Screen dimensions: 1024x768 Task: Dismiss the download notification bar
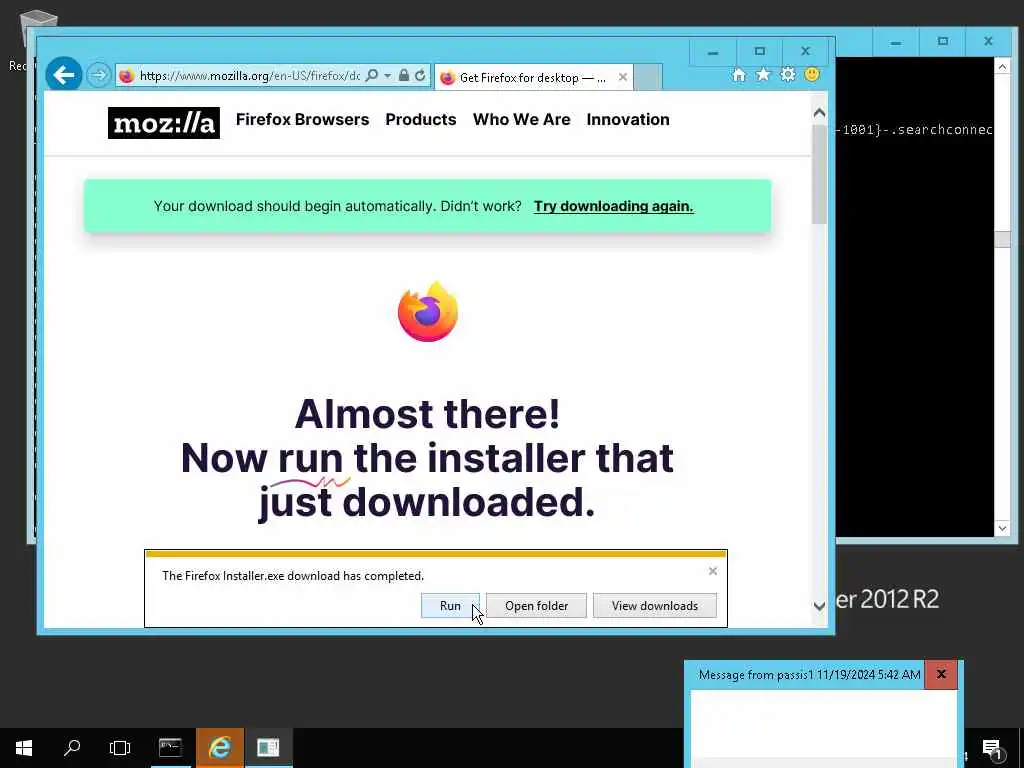(712, 571)
